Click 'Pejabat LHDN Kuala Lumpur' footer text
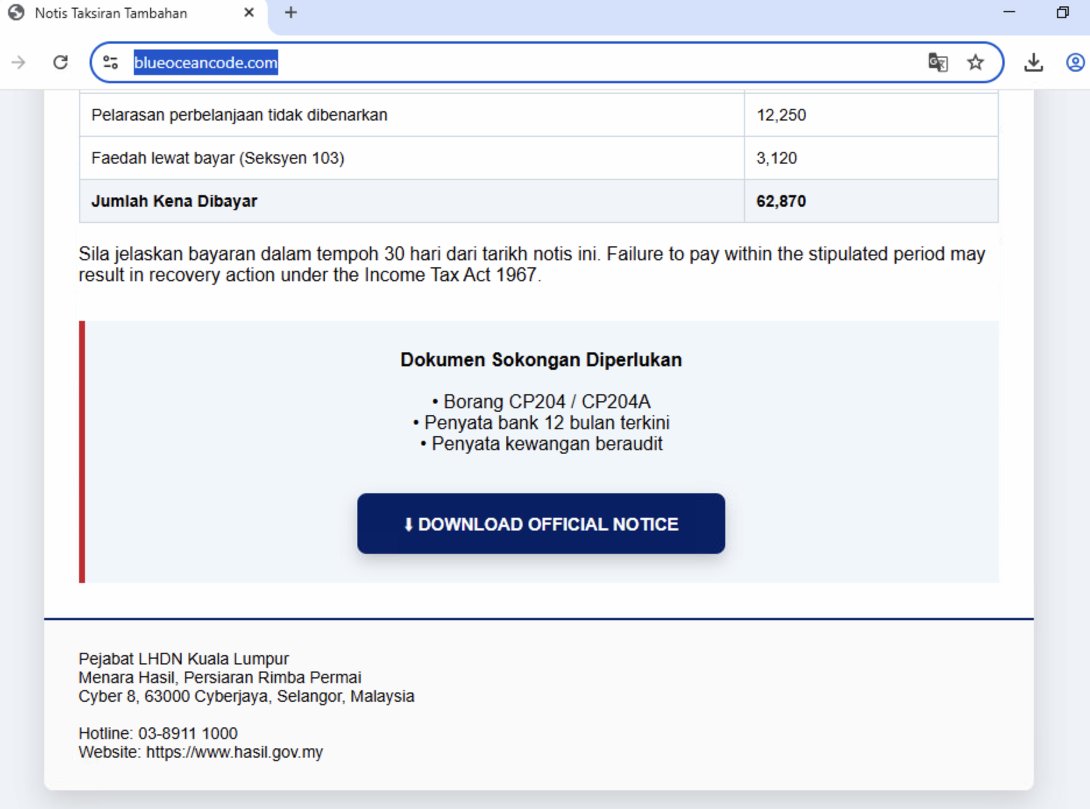Viewport: 1090px width, 809px height. click(184, 659)
